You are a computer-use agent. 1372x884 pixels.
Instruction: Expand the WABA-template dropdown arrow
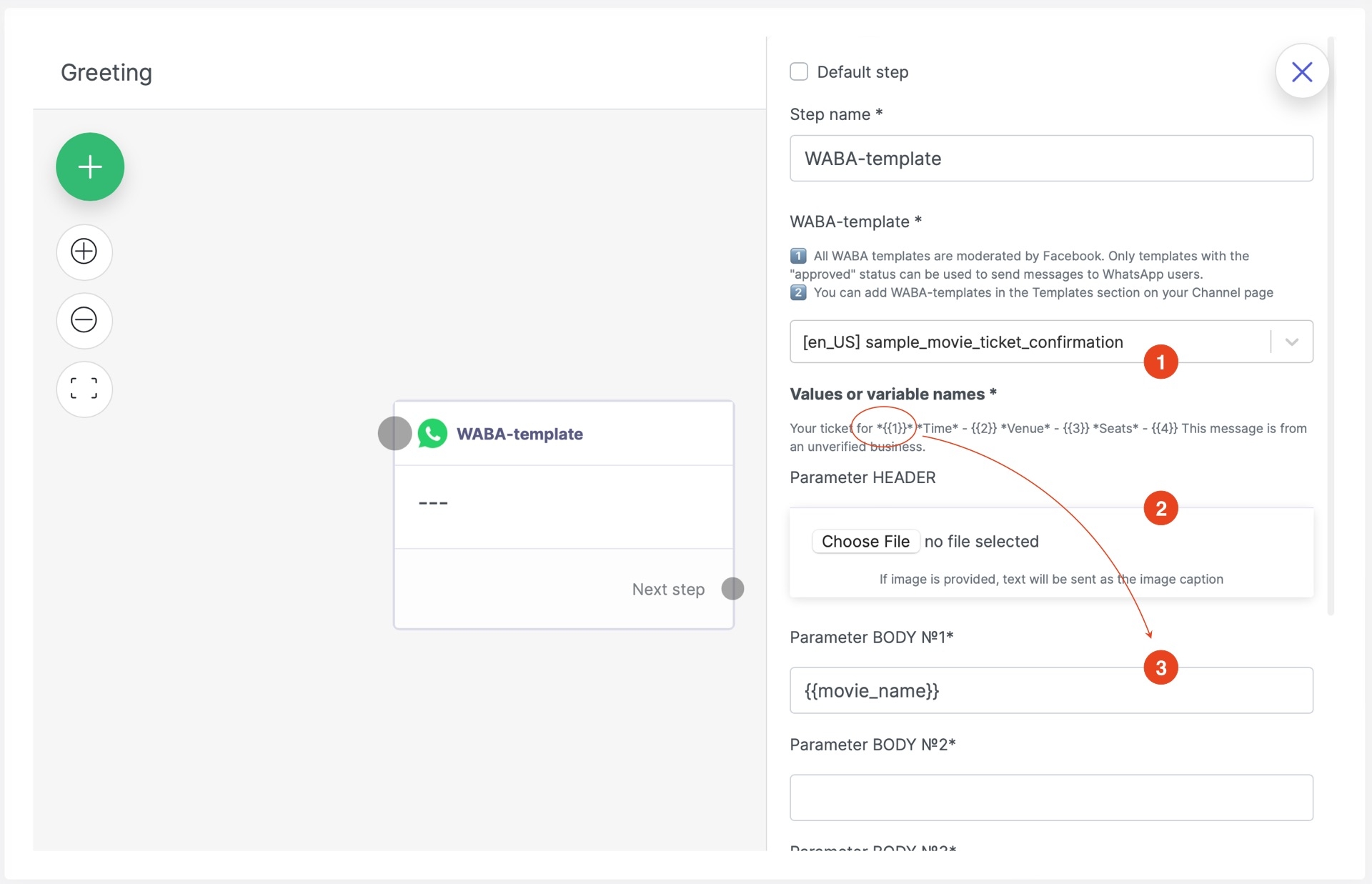tap(1291, 342)
